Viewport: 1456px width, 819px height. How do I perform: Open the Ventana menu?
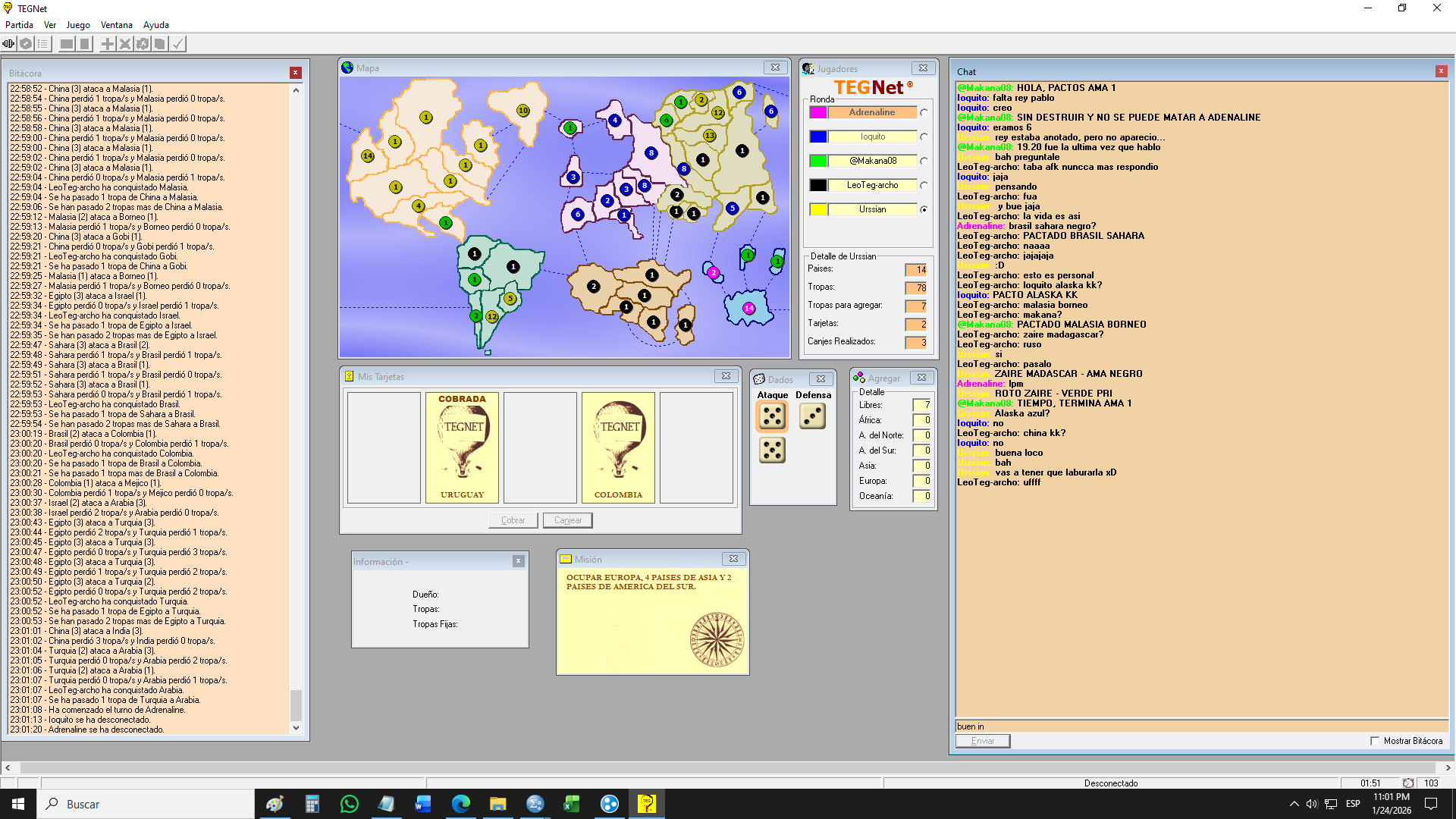(x=116, y=25)
